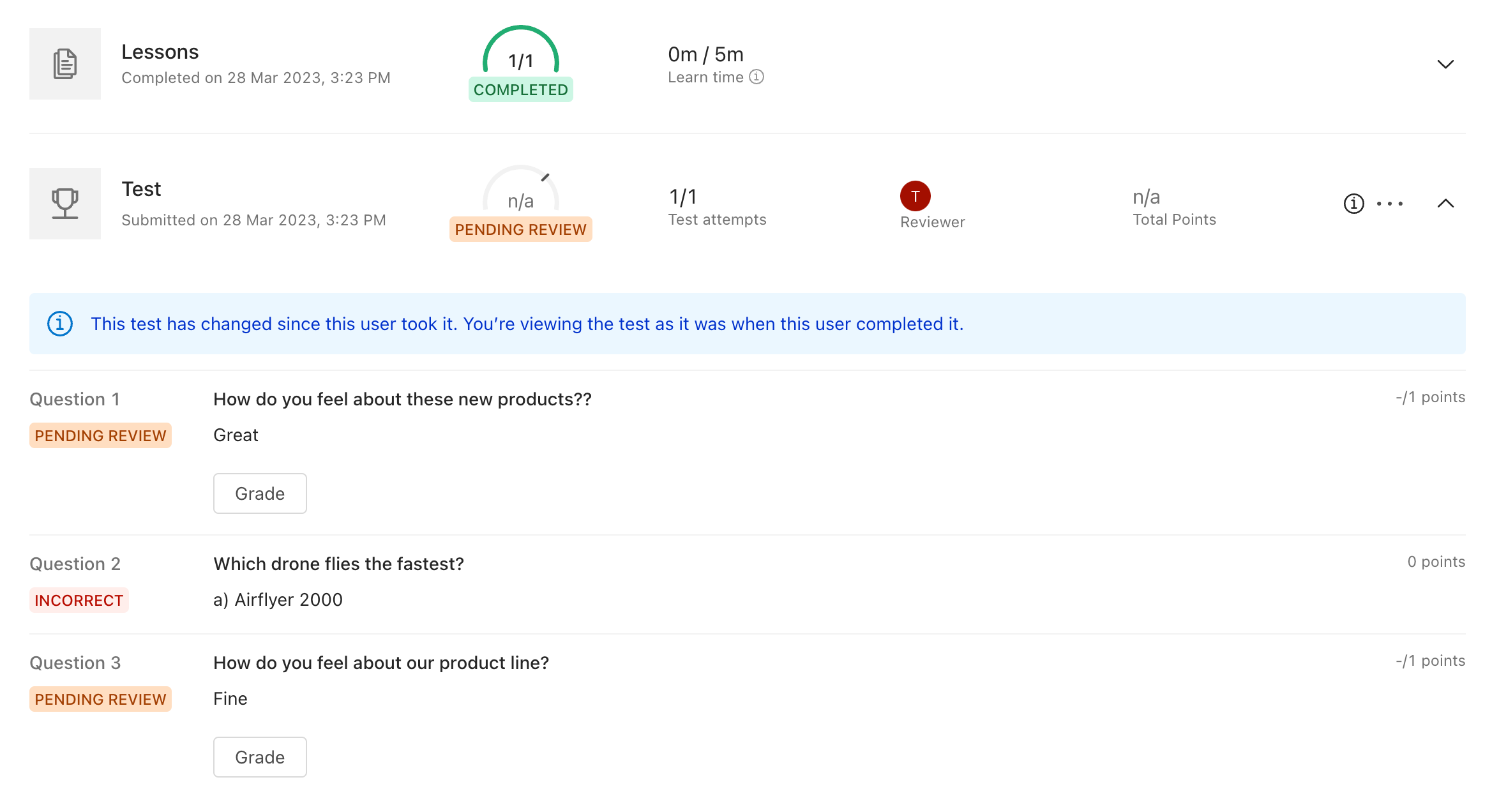This screenshot has width=1499, height=812.
Task: Click the info icon in blue banner
Action: [x=60, y=324]
